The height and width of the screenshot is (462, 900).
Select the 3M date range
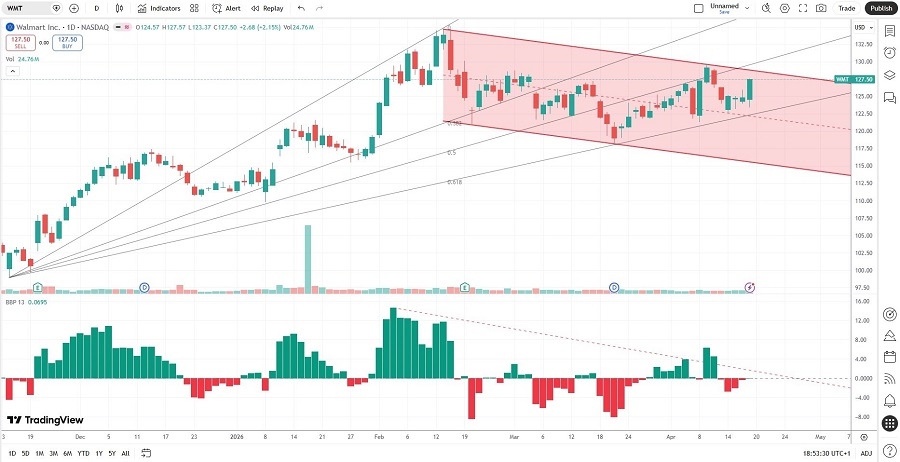point(53,453)
